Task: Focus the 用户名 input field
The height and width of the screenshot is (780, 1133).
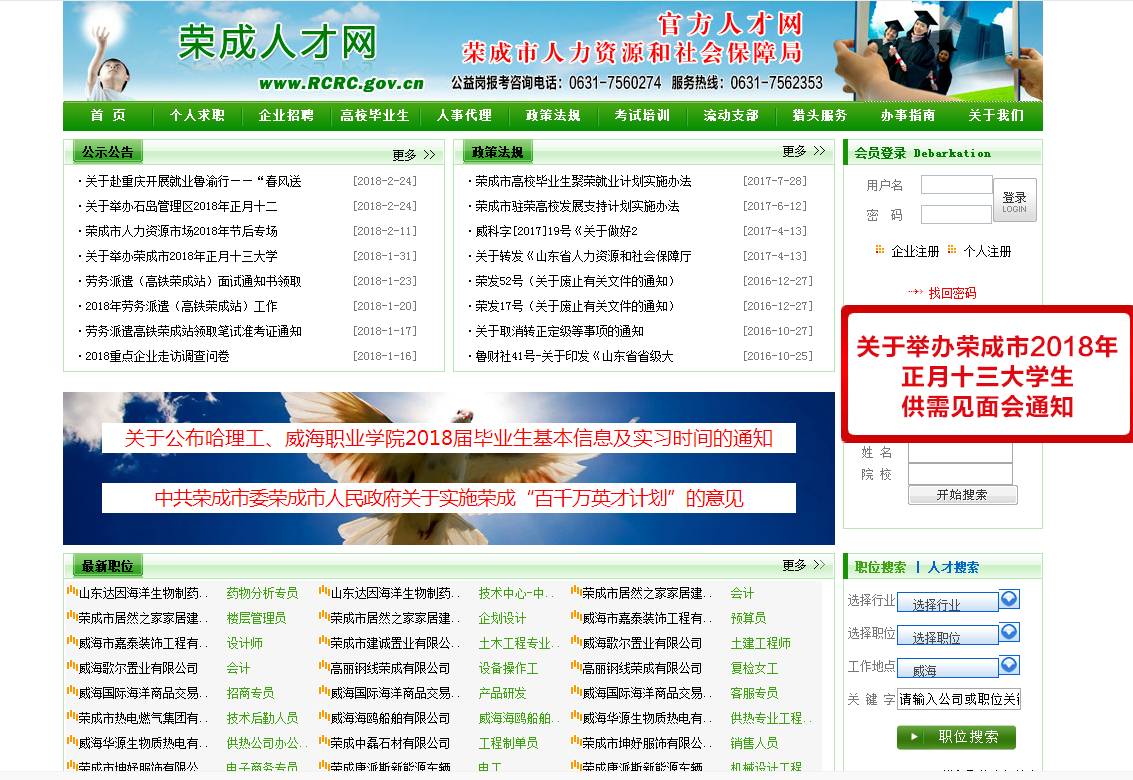Action: coord(956,185)
